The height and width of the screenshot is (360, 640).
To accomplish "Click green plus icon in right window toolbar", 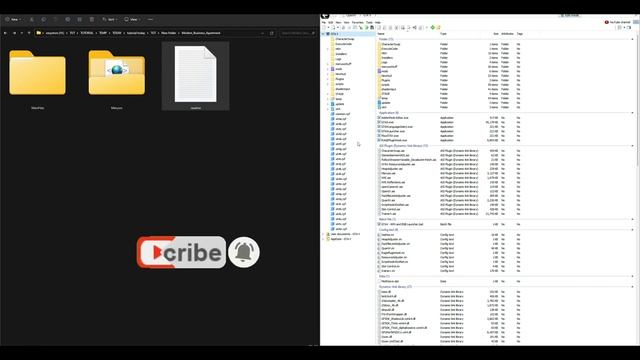I will (433, 27).
